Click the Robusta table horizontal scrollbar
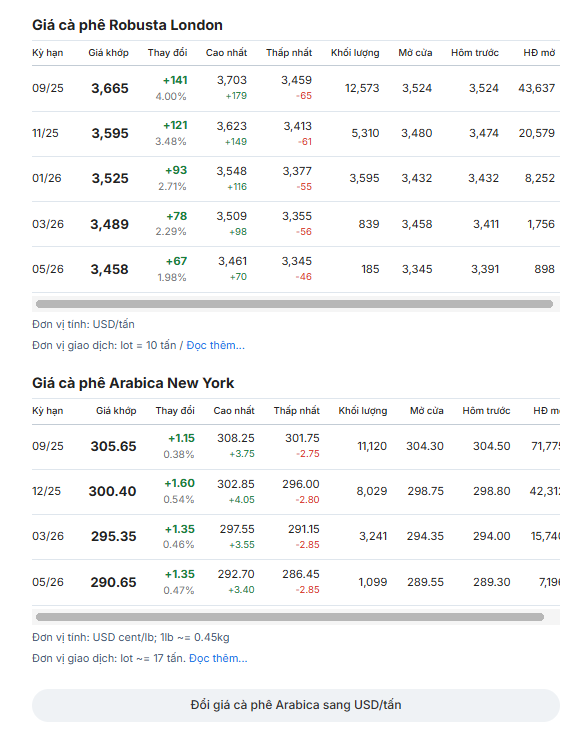The width and height of the screenshot is (585, 737). (x=294, y=304)
